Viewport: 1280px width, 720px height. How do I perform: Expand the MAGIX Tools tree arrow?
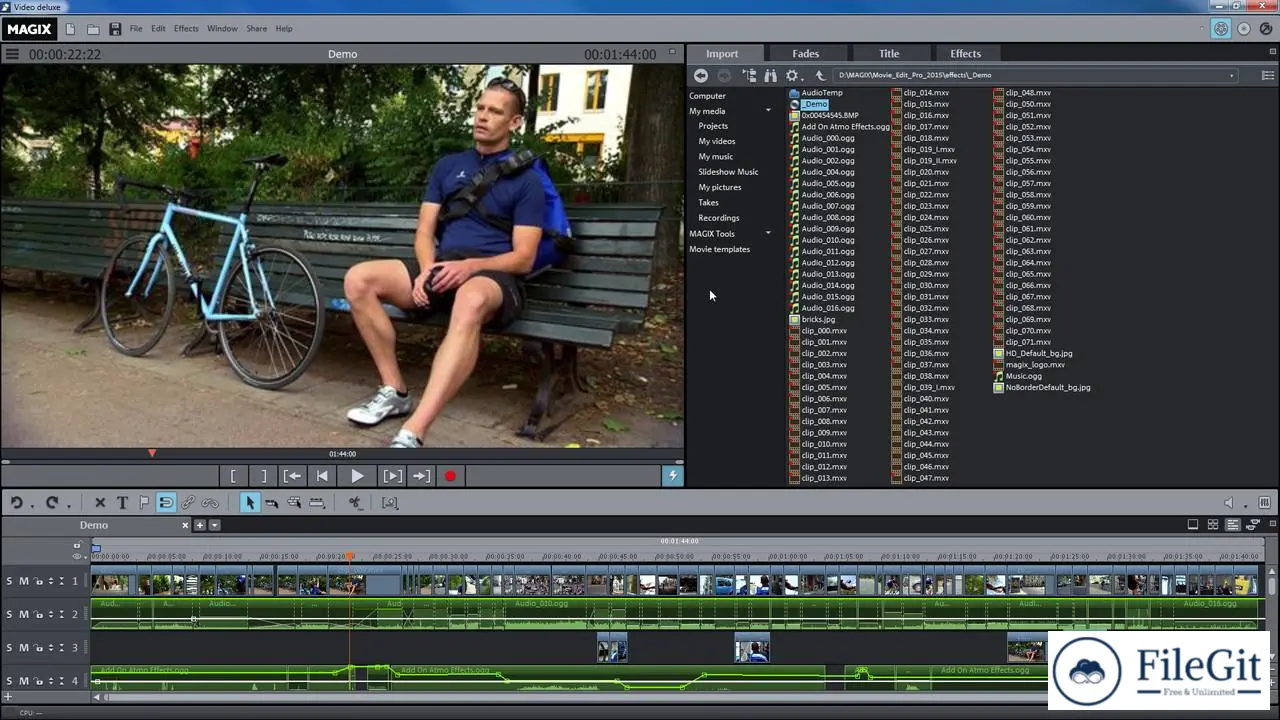click(x=768, y=233)
